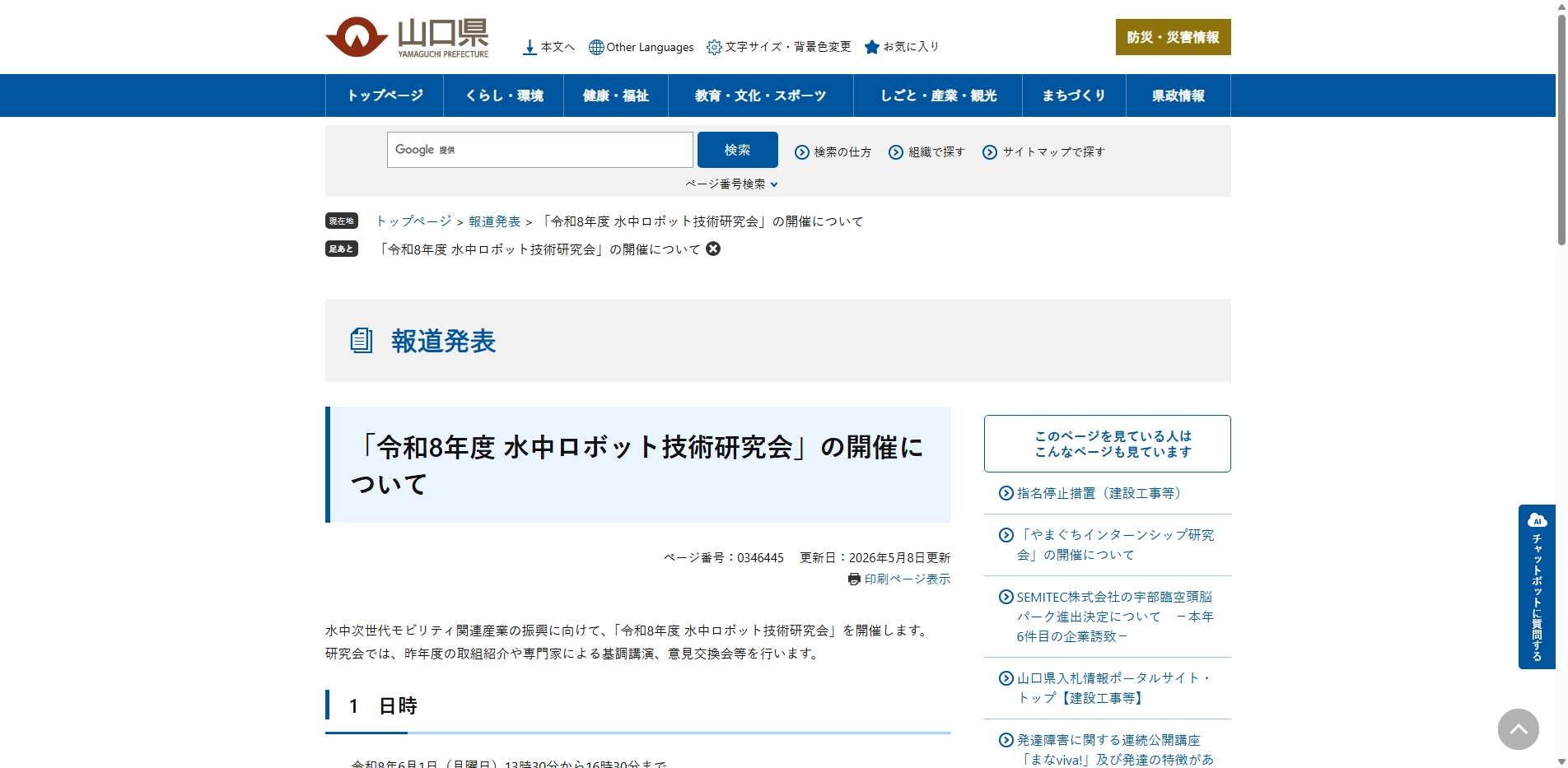Jump to main text with 本文へ
This screenshot has width=1568, height=768.
pos(548,47)
